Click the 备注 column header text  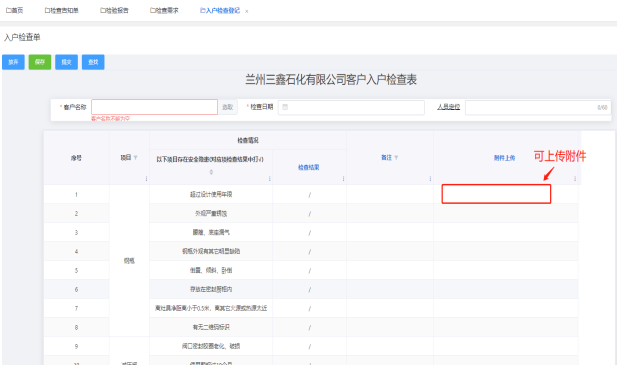click(386, 157)
